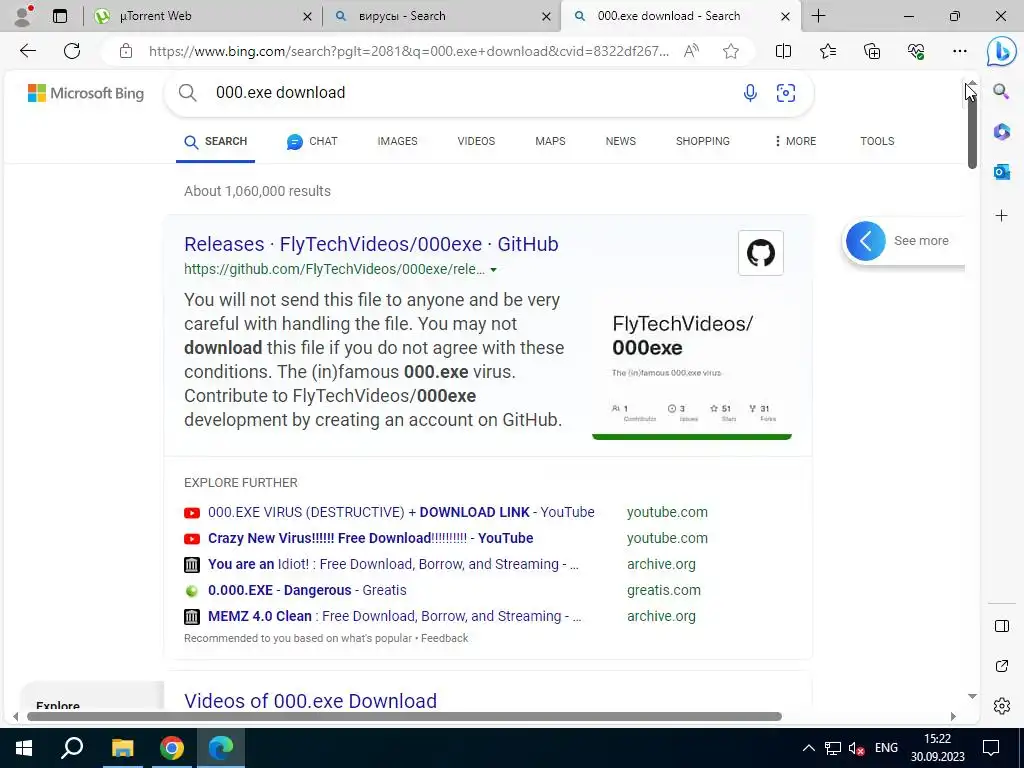
Task: View site information lock icon
Action: pos(126,51)
